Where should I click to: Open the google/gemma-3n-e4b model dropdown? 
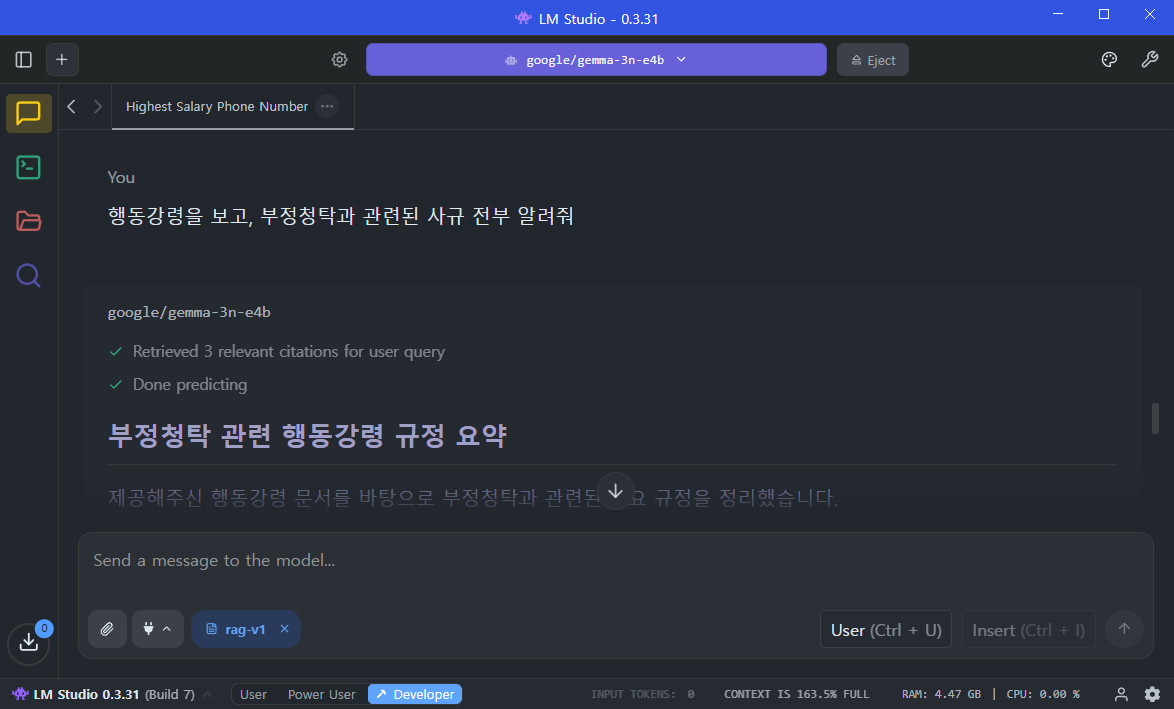(x=596, y=60)
